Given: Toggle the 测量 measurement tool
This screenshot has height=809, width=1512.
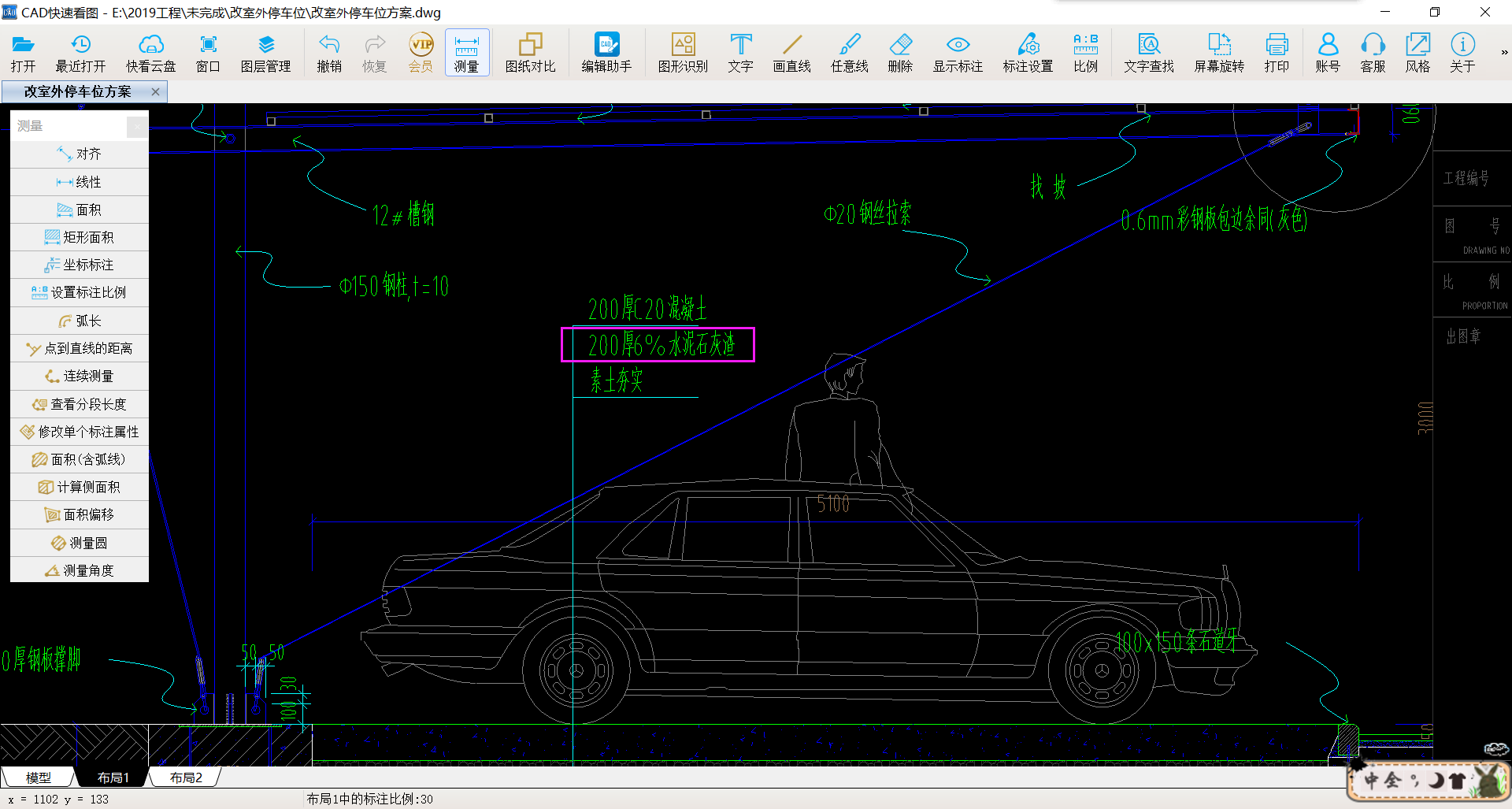Looking at the screenshot, I should [467, 54].
